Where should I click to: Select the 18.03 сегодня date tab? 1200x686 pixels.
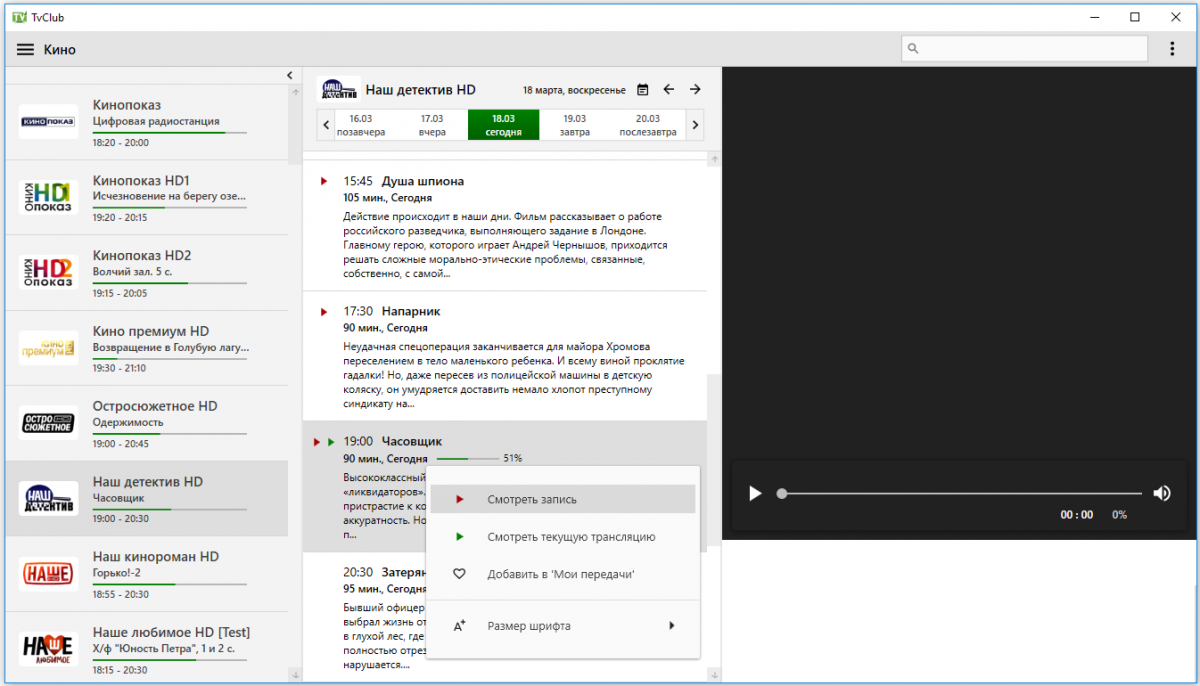coord(503,125)
